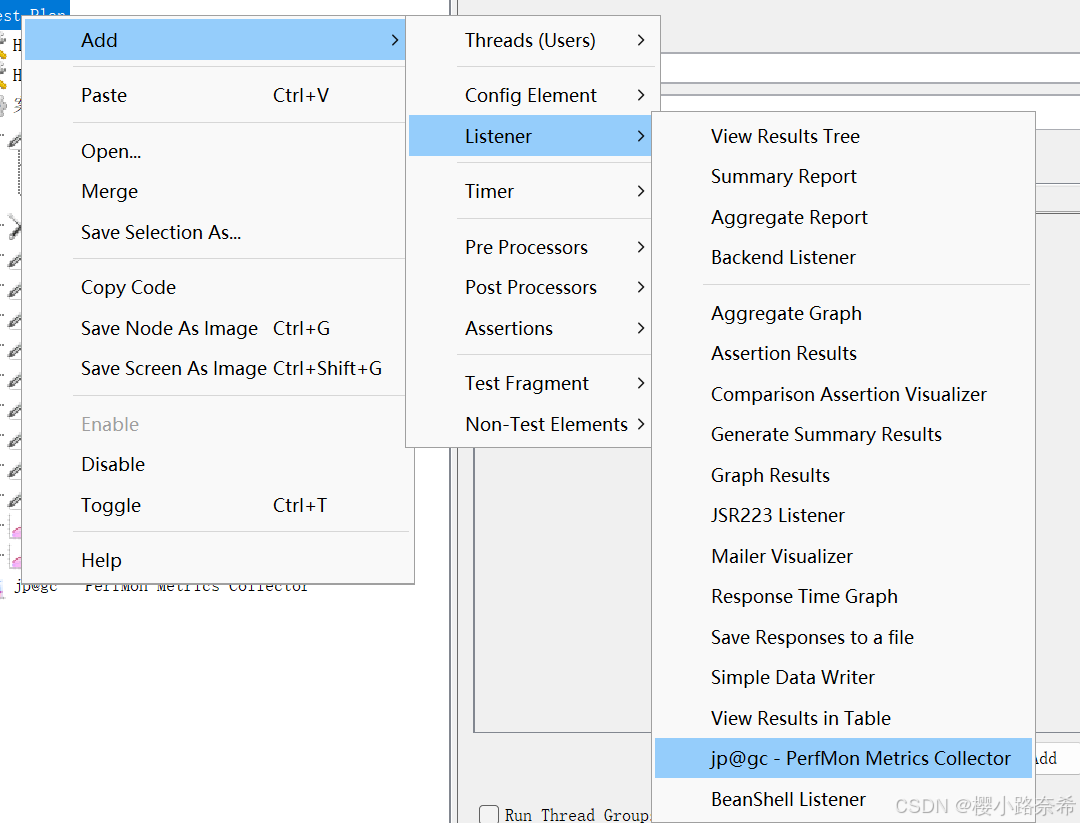Add Mailer Visualizer listener
This screenshot has height=823, width=1080.
843,556
